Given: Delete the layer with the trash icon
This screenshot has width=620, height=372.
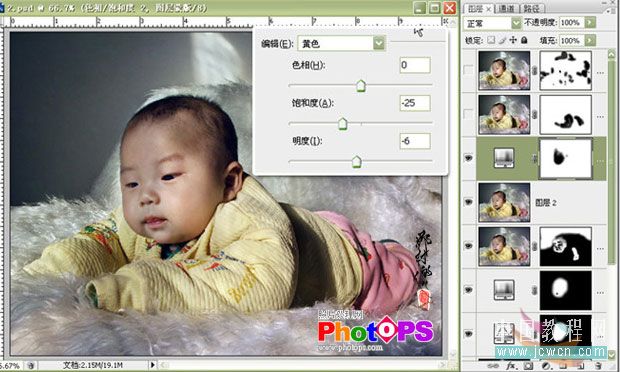Looking at the screenshot, I should [x=598, y=366].
